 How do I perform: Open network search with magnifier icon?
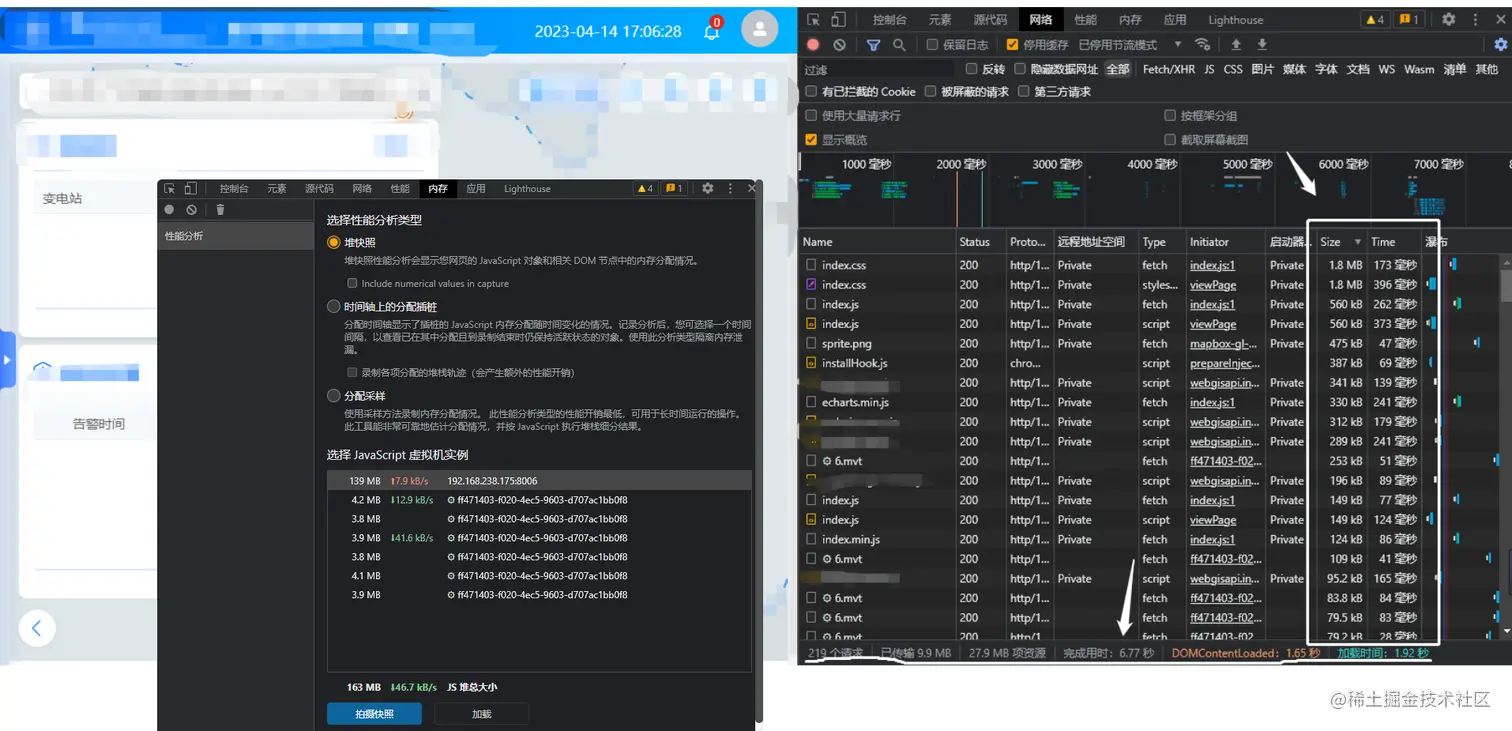pyautogui.click(x=899, y=45)
